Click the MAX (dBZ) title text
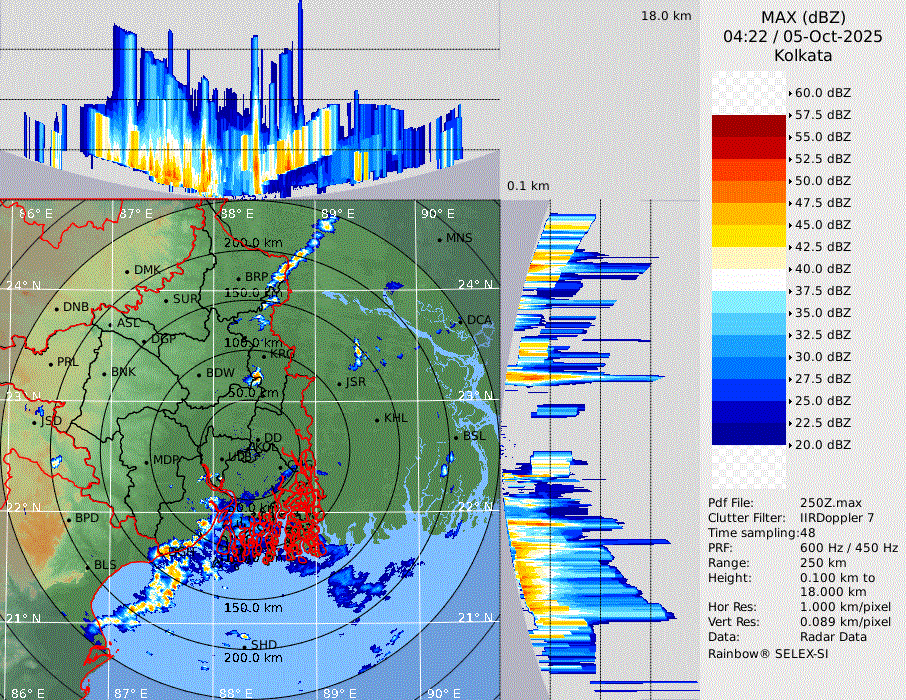This screenshot has height=700, width=906. (x=803, y=17)
